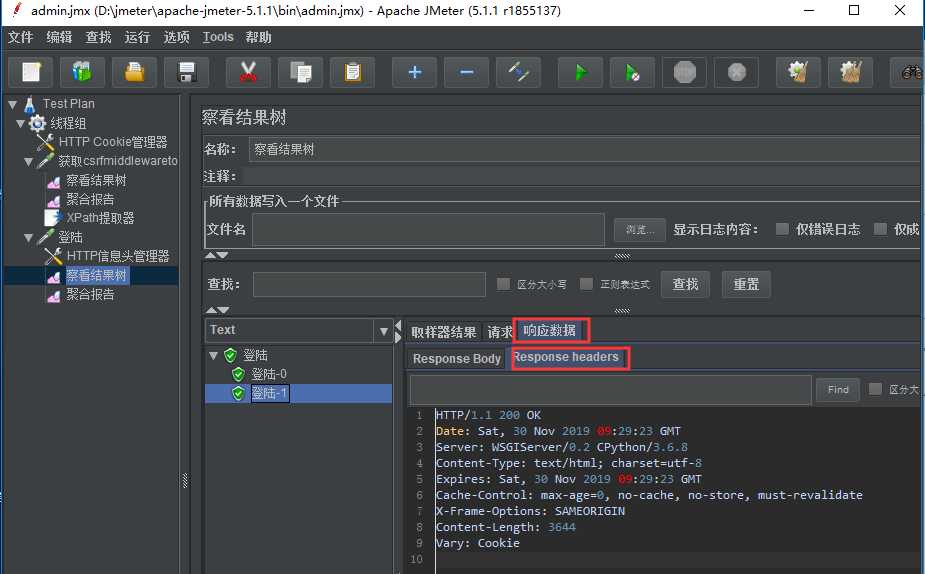Switch to the Response Body tab
The image size is (925, 574).
(x=457, y=359)
